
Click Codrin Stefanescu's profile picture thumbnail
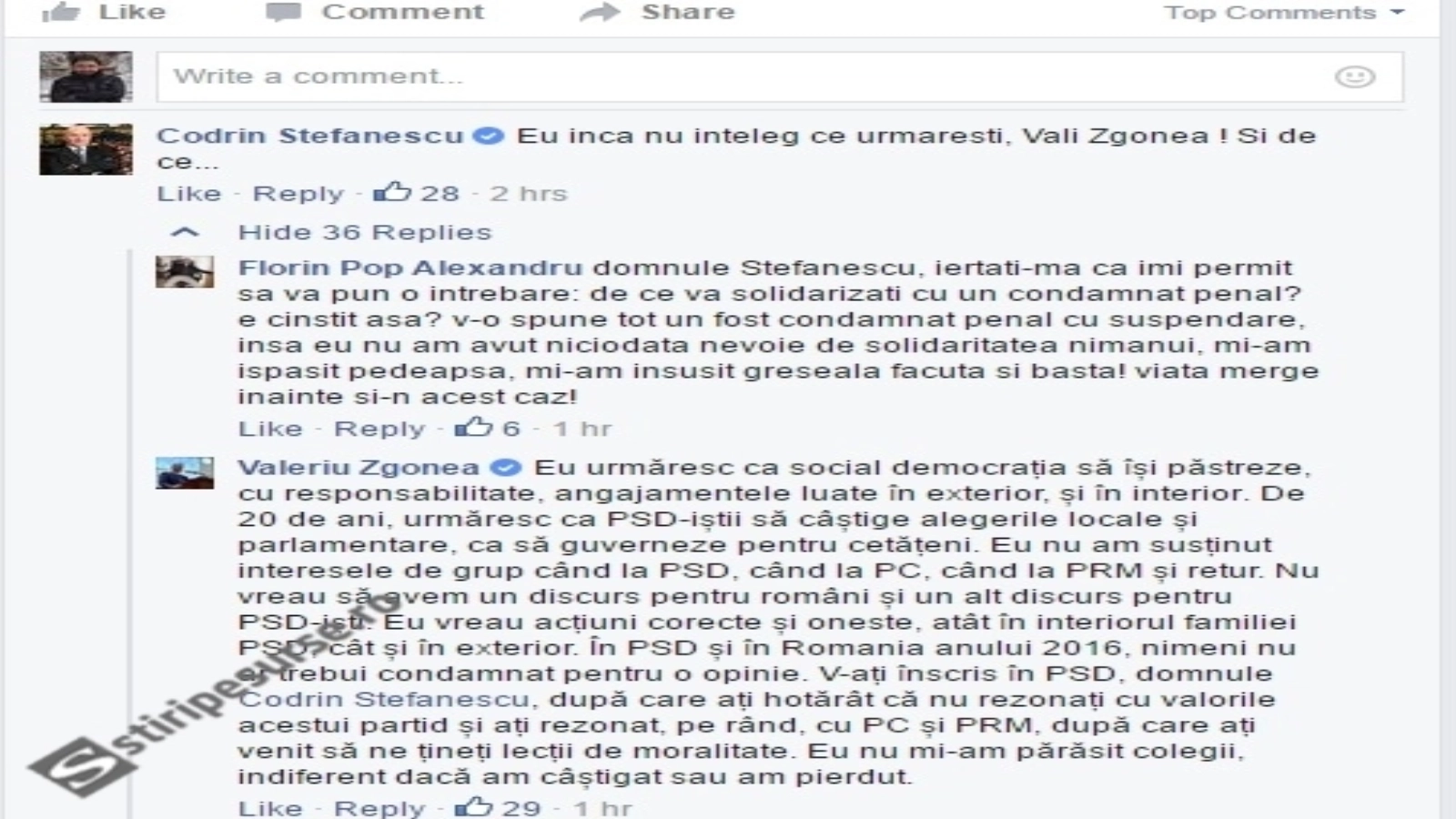pos(86,149)
